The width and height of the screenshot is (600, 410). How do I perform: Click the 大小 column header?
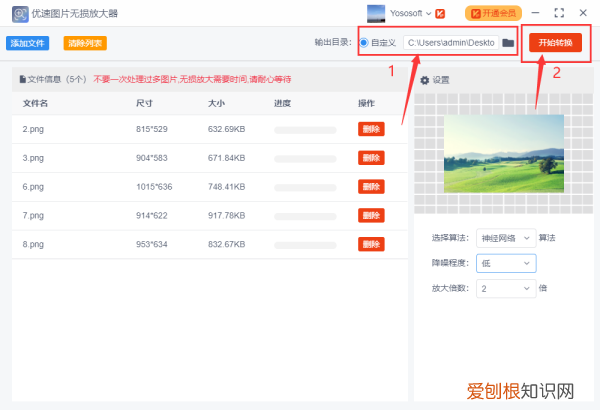point(216,103)
